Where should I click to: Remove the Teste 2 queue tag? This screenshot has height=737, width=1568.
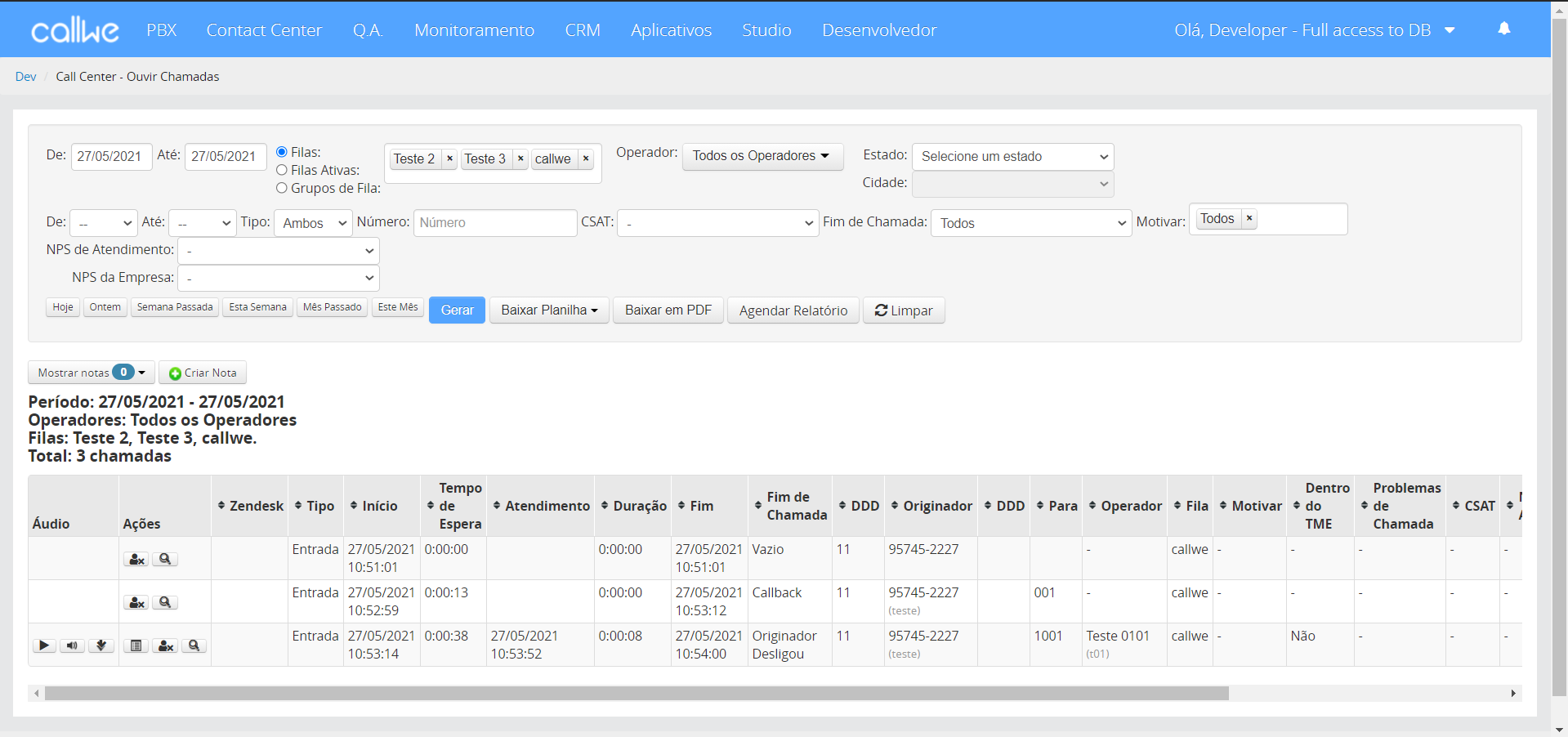(449, 159)
